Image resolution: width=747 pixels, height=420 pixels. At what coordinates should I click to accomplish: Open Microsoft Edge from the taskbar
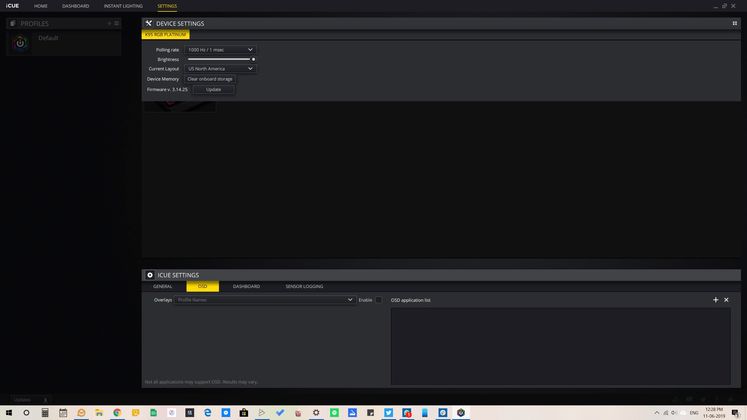[208, 413]
